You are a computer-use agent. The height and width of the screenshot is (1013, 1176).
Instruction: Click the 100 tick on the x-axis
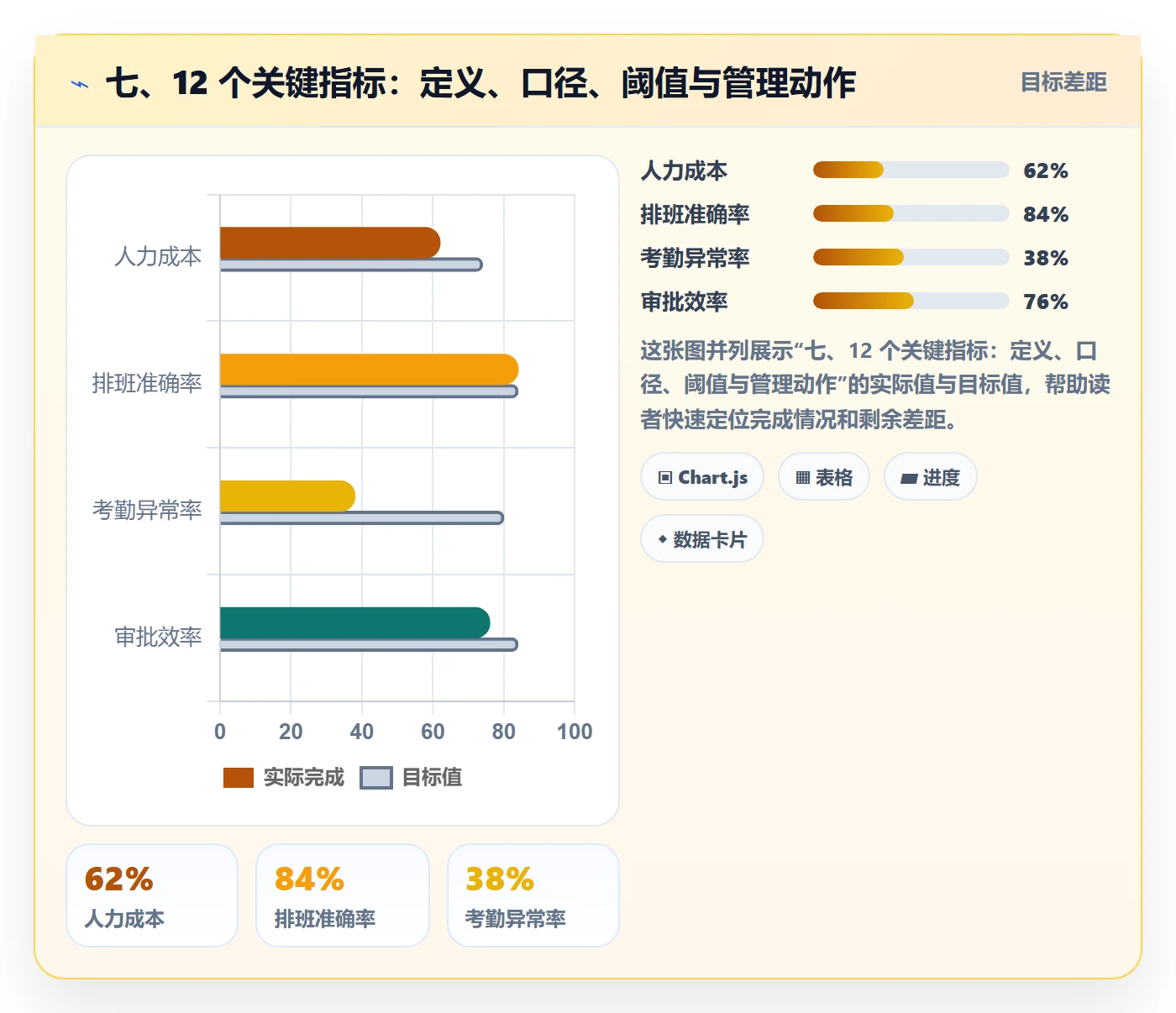click(575, 732)
